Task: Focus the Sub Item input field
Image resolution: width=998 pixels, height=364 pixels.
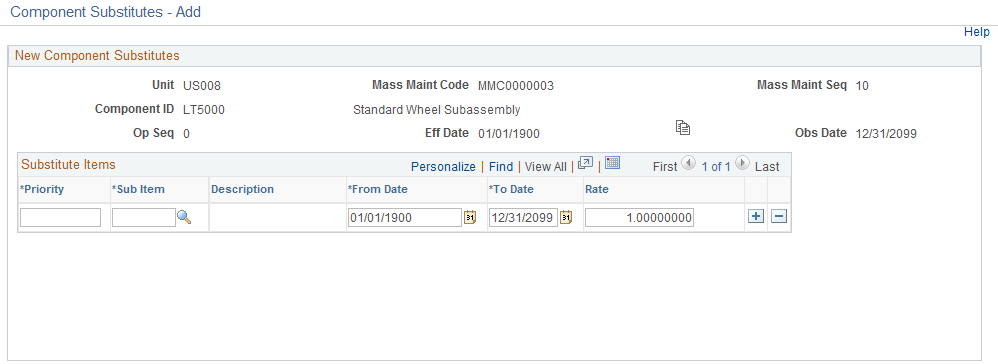Action: point(144,218)
